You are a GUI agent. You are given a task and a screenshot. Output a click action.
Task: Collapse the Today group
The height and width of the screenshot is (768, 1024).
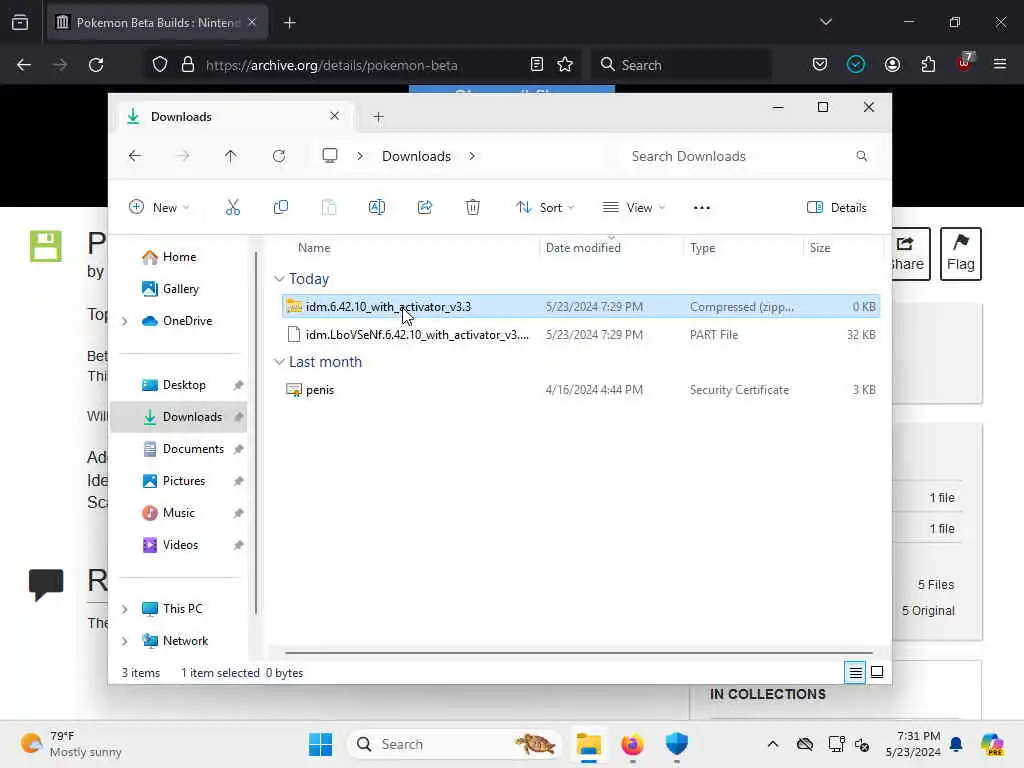pyautogui.click(x=279, y=279)
